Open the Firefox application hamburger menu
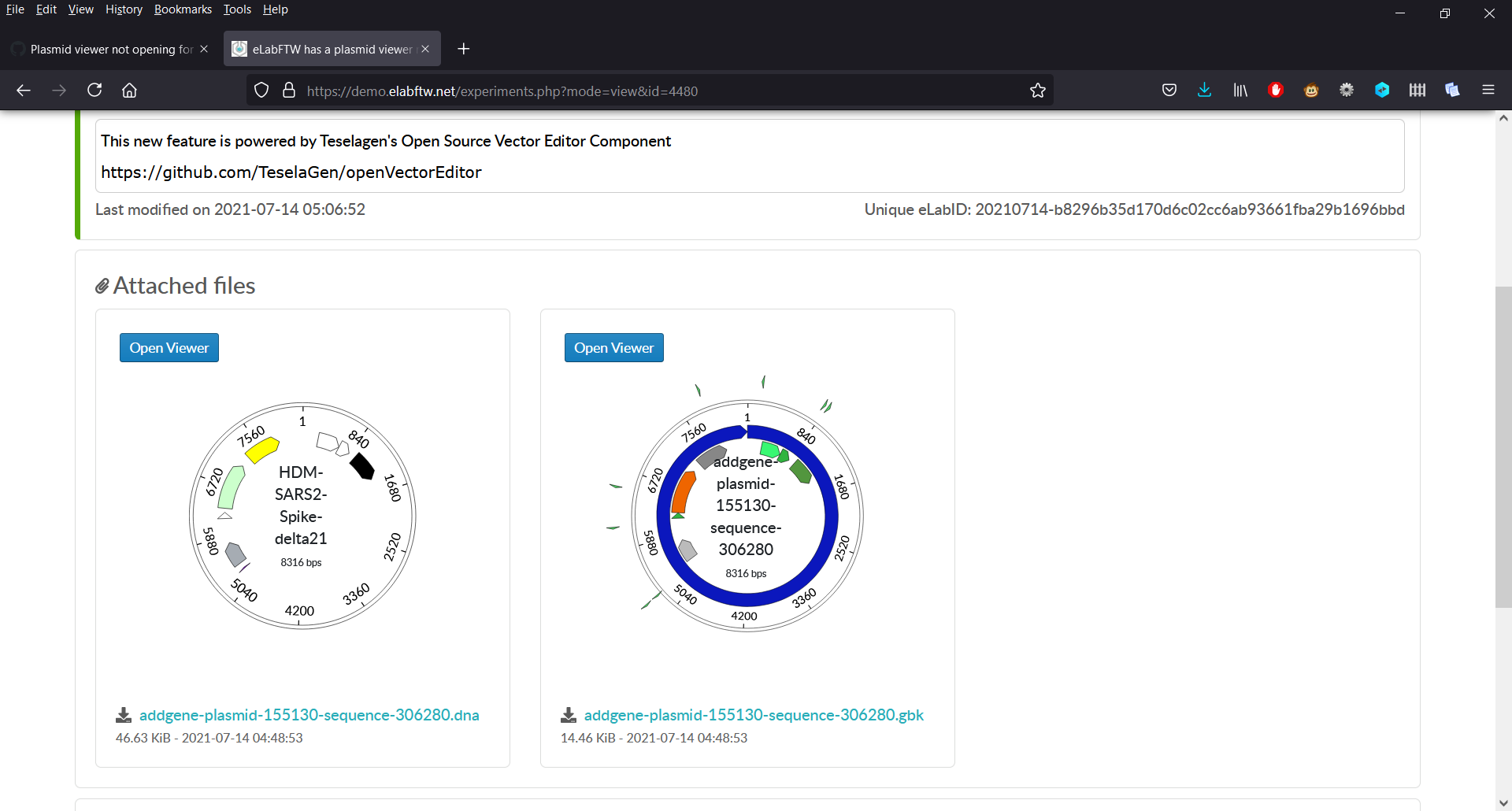Image resolution: width=1512 pixels, height=811 pixels. tap(1489, 90)
